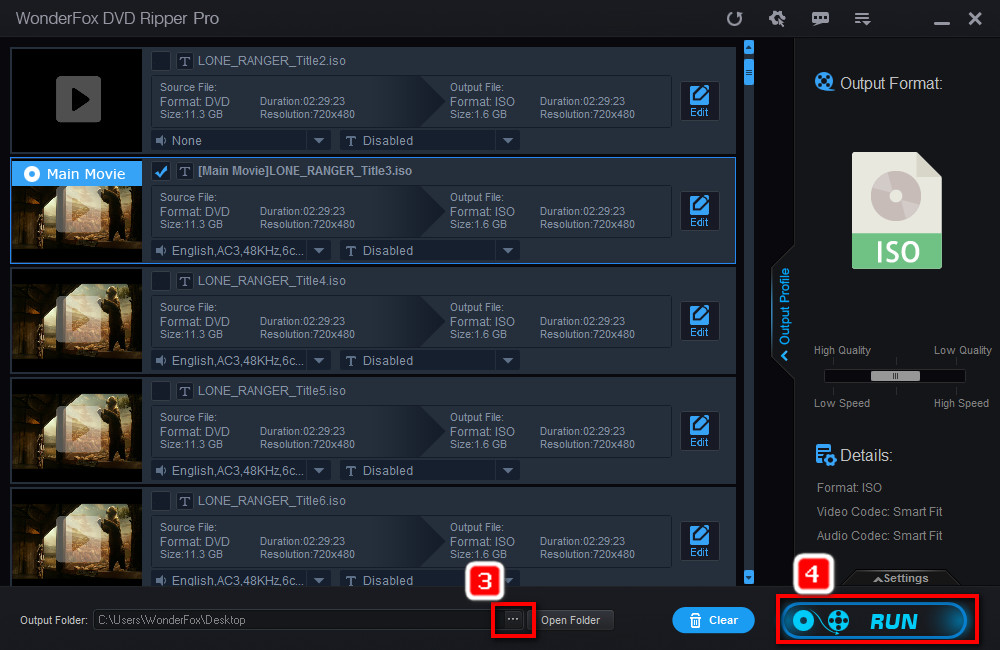The image size is (1000, 650).
Task: Click the 'Format: ISO' details text
Action: [x=849, y=487]
